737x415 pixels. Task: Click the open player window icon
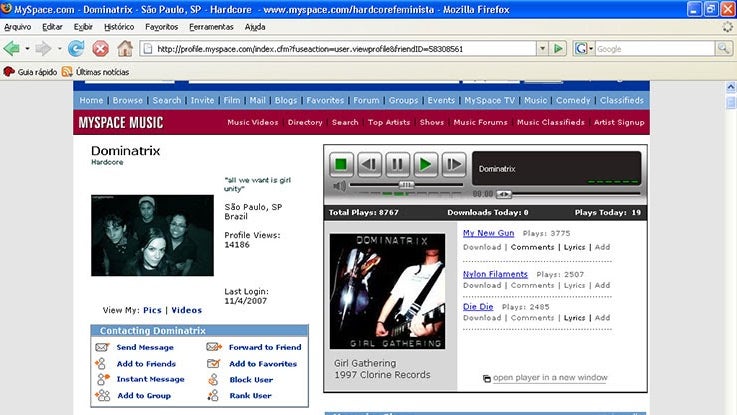click(487, 379)
